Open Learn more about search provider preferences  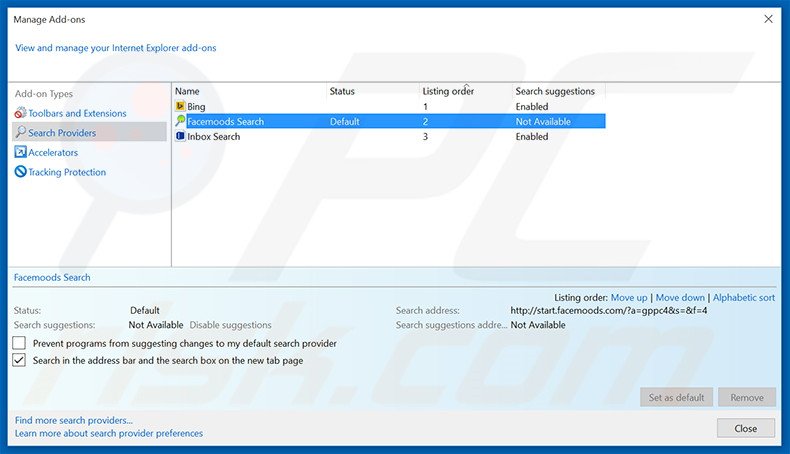pyautogui.click(x=109, y=433)
